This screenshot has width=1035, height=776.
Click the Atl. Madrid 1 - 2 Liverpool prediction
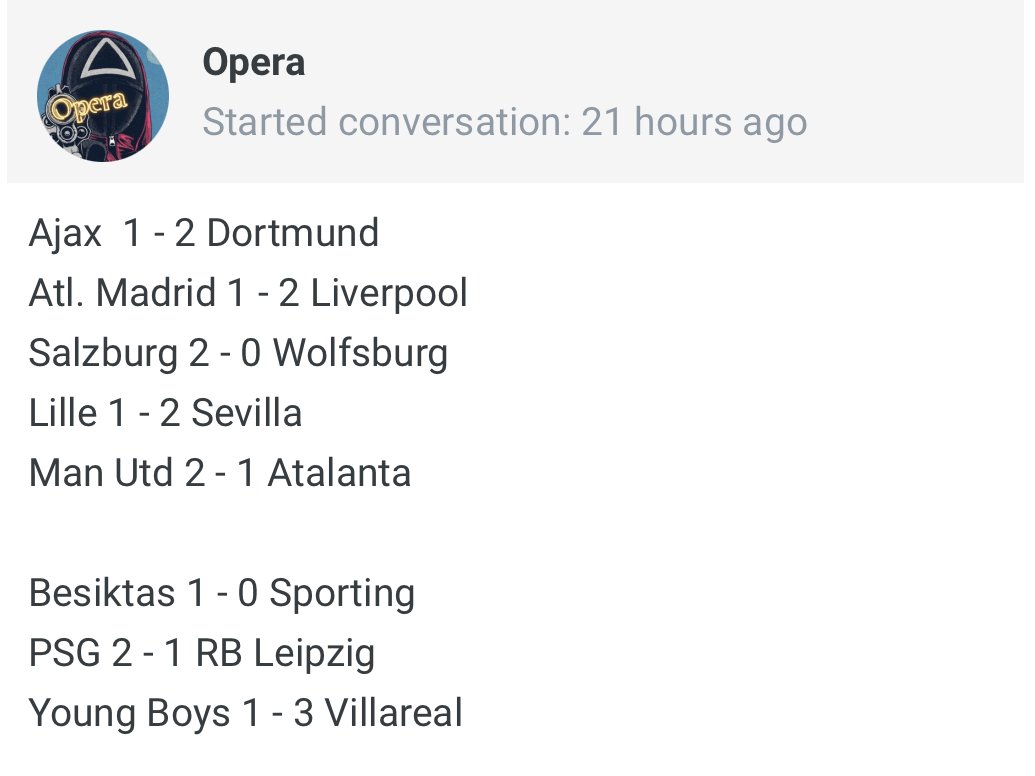pyautogui.click(x=248, y=294)
